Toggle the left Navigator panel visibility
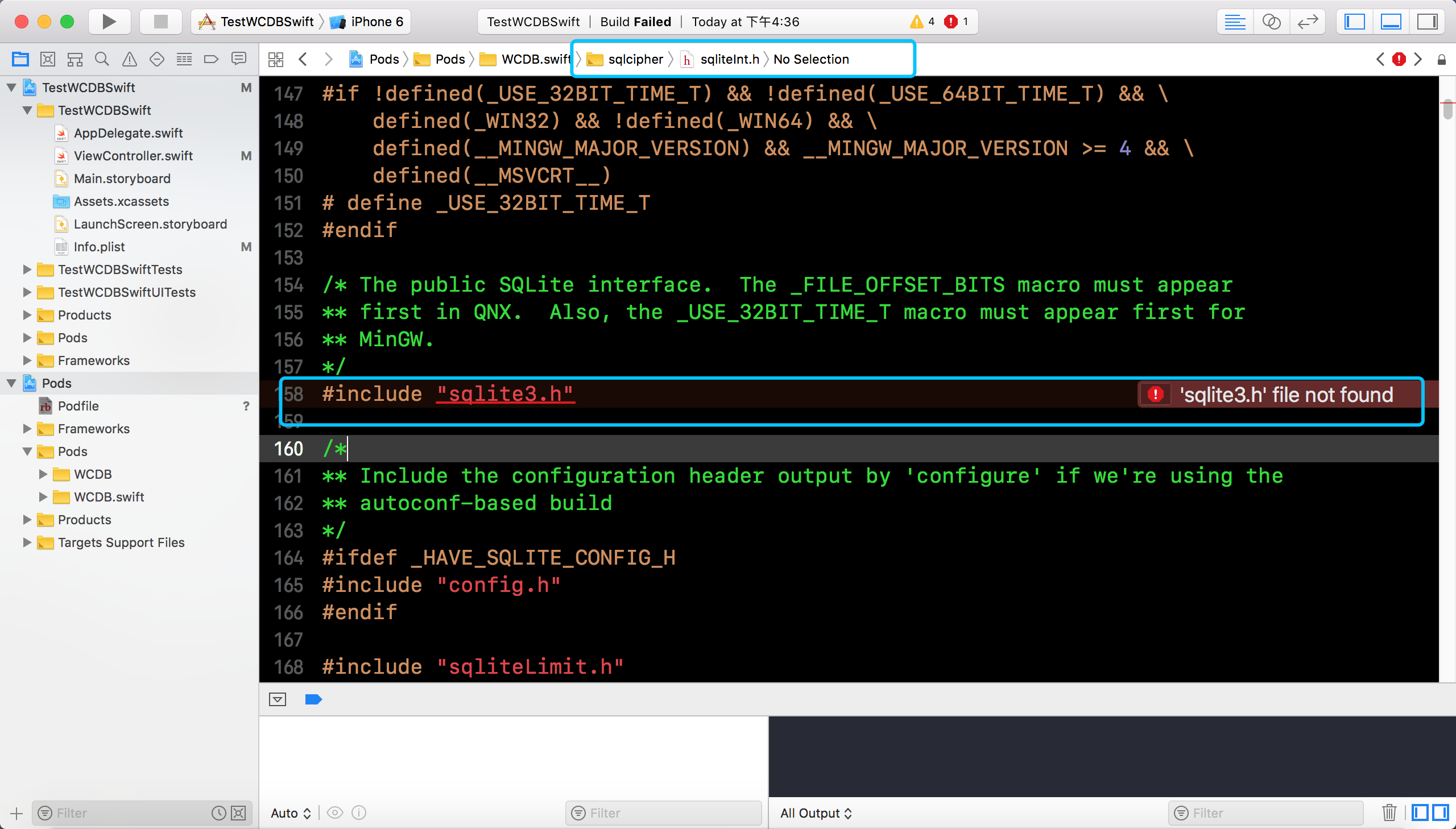This screenshot has width=1456, height=829. click(x=1354, y=22)
